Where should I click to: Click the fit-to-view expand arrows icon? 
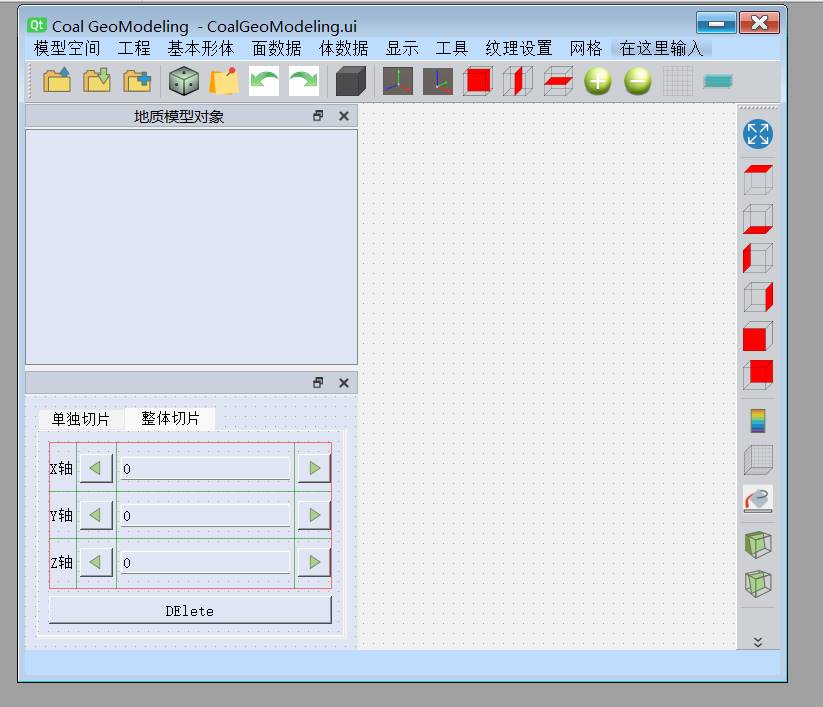coord(757,135)
